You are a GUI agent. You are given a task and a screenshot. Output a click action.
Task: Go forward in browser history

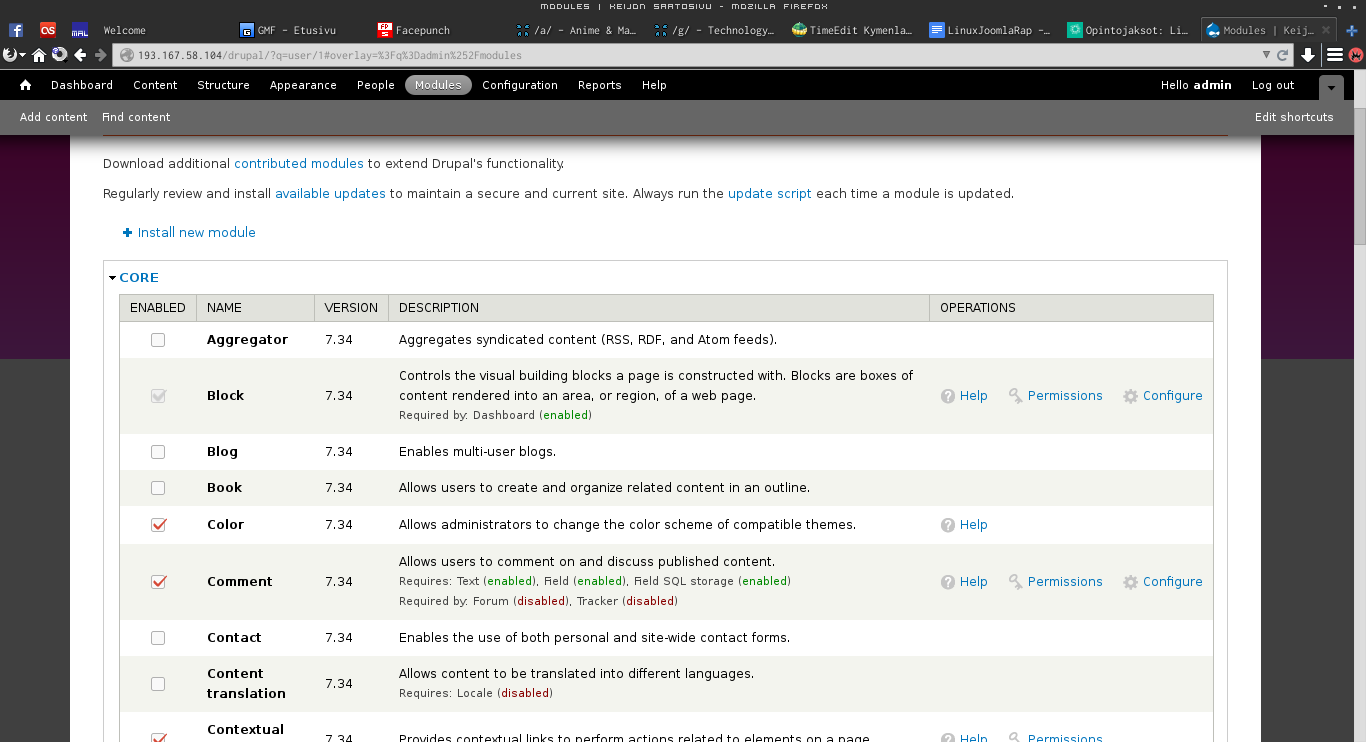(x=101, y=55)
